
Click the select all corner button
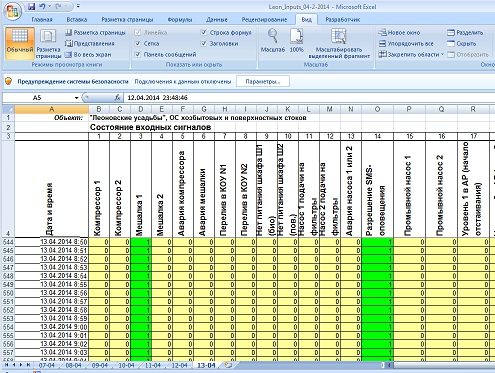(x=8, y=109)
